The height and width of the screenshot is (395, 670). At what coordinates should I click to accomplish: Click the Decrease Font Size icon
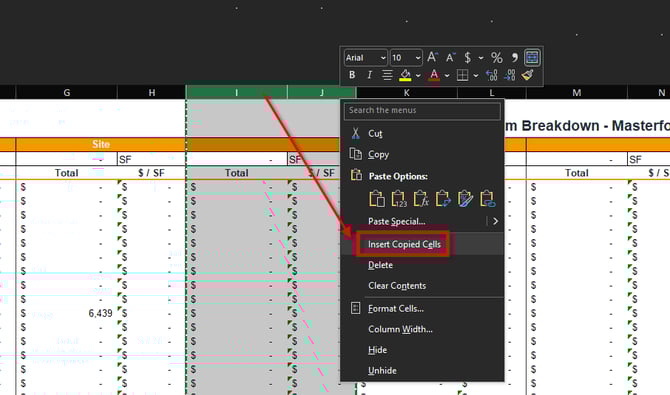(450, 57)
